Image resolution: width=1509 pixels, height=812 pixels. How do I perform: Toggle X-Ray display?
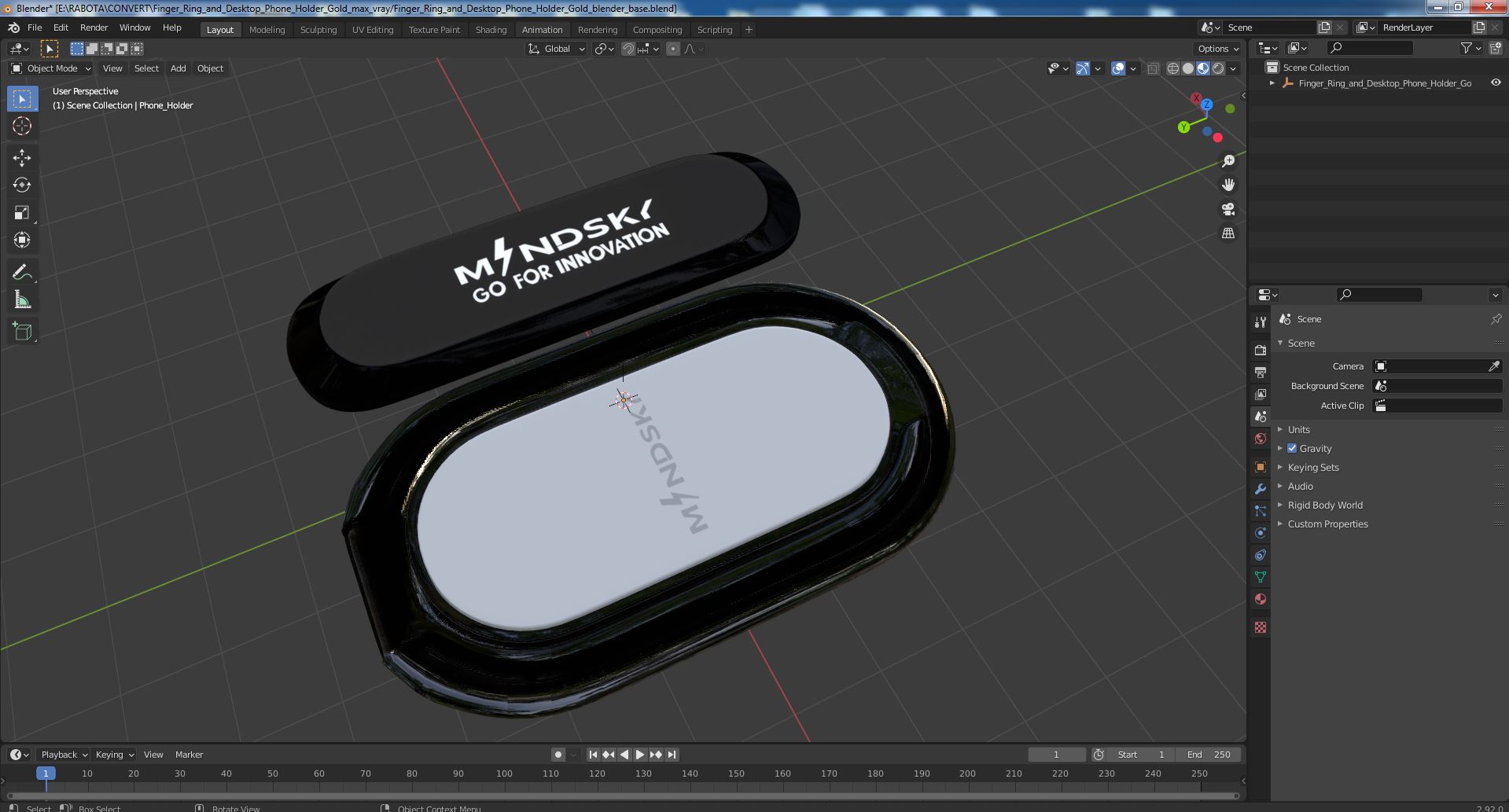1153,68
